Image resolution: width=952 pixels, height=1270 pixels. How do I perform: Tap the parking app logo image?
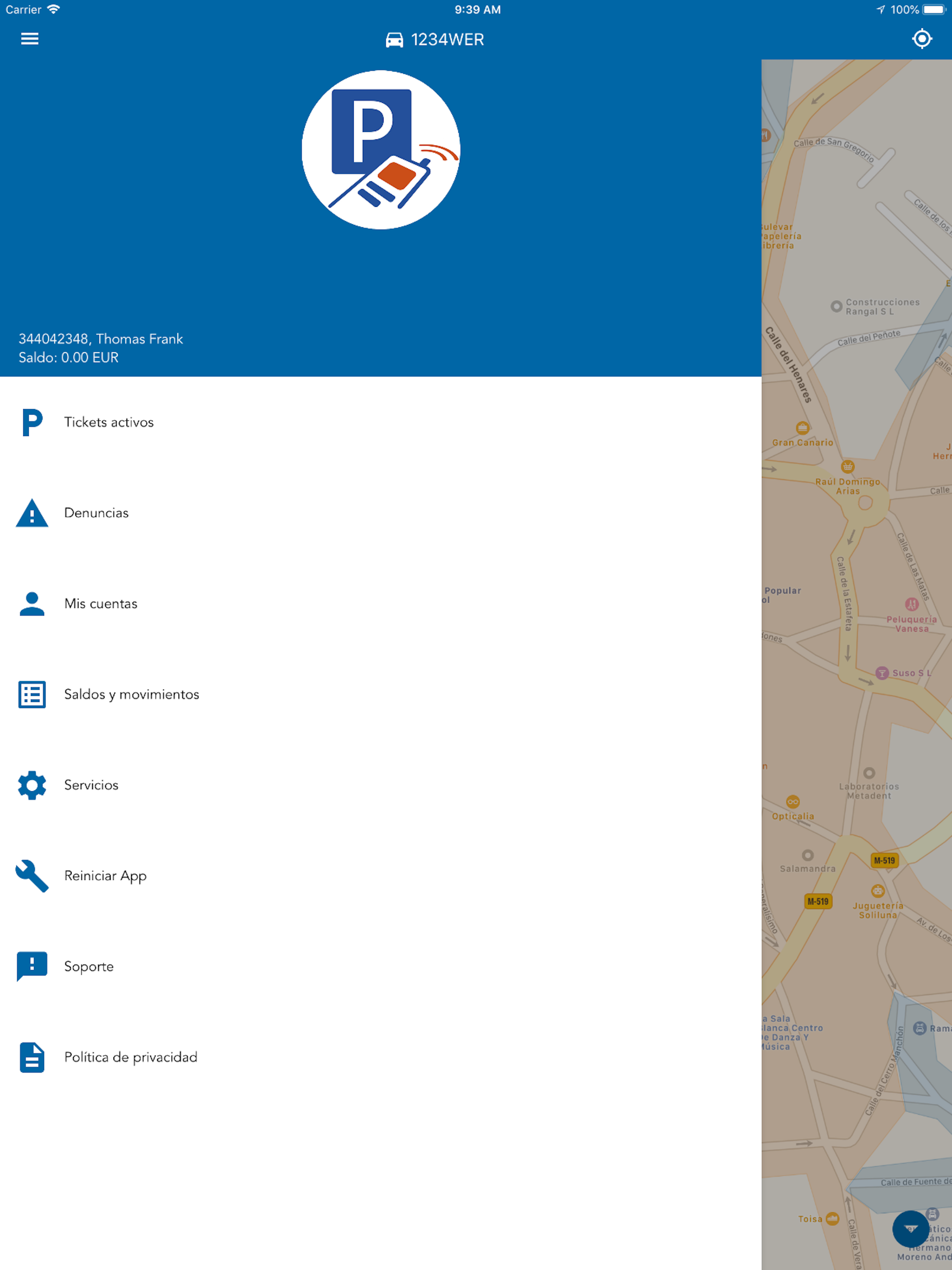(381, 150)
